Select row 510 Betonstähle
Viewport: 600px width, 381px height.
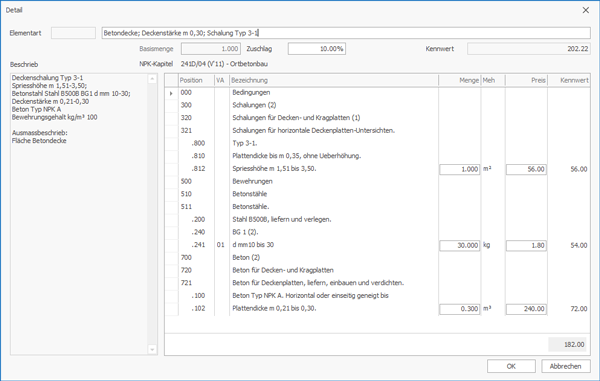(x=377, y=194)
